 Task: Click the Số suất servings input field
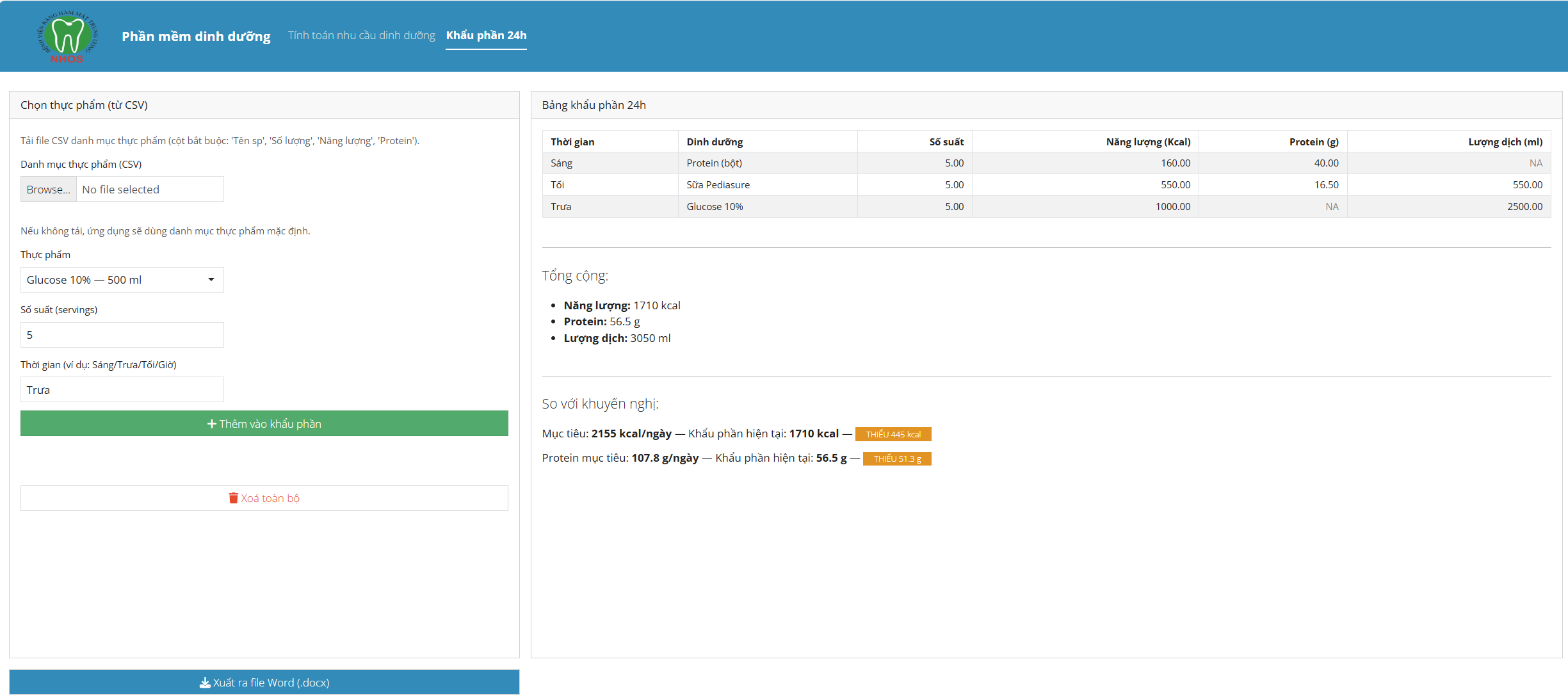122,335
